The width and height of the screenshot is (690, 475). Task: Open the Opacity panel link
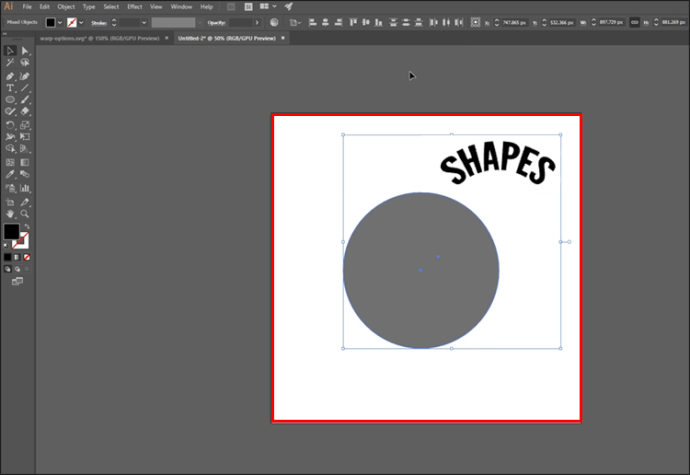tap(216, 22)
